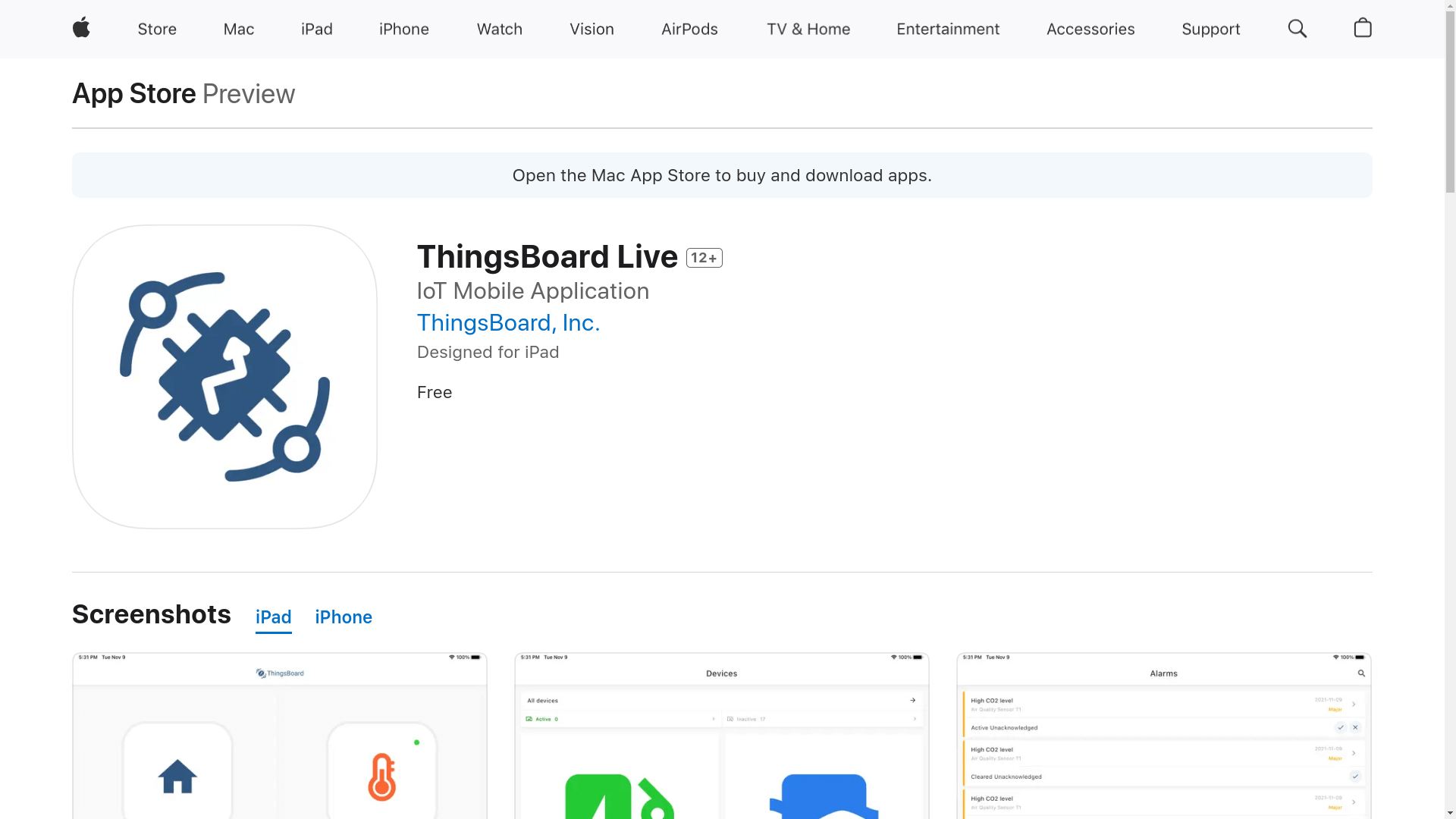Click the 12+ age rating badge

click(x=704, y=258)
